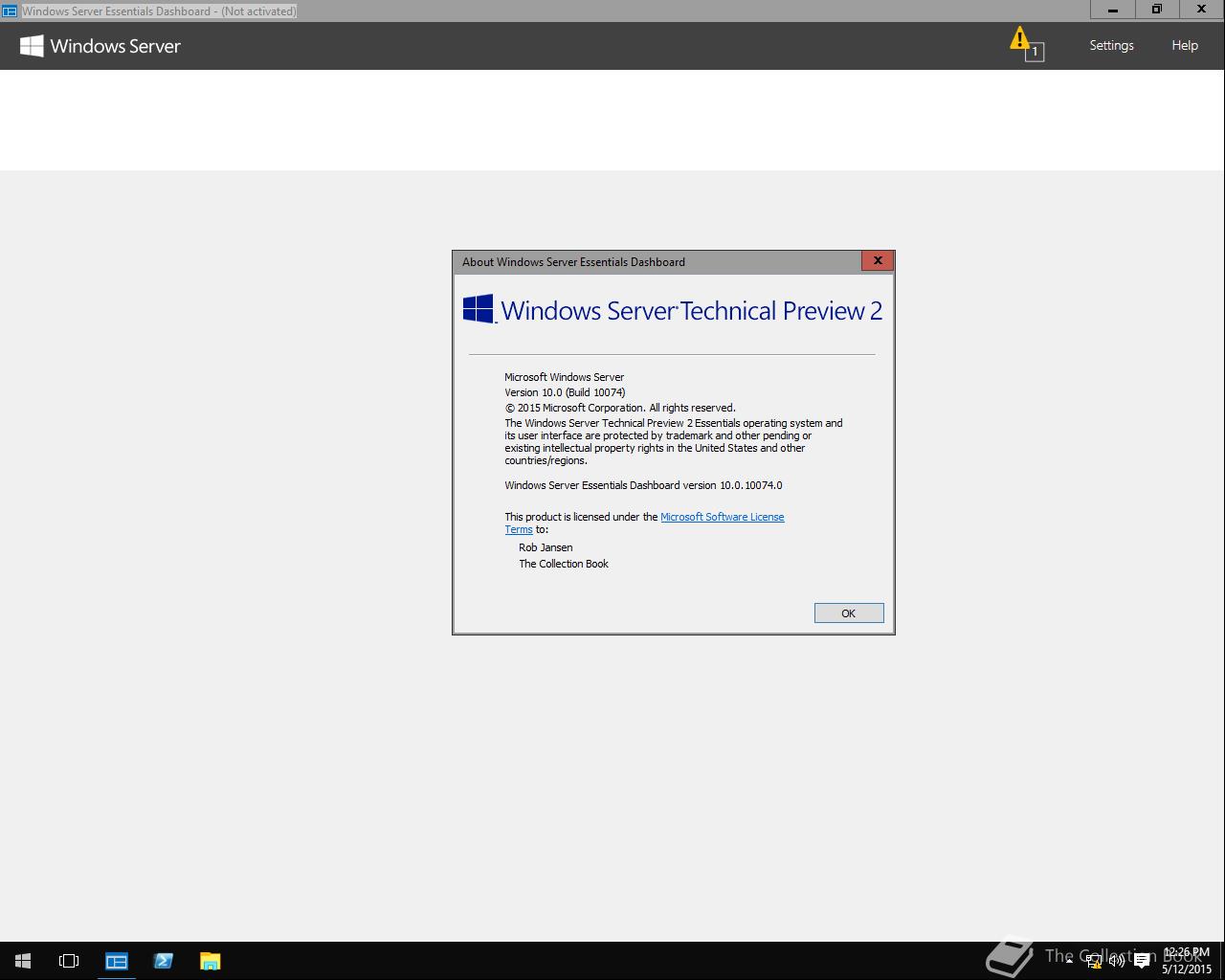Show hidden tray icons arrow
1225x980 pixels.
pyautogui.click(x=1069, y=961)
